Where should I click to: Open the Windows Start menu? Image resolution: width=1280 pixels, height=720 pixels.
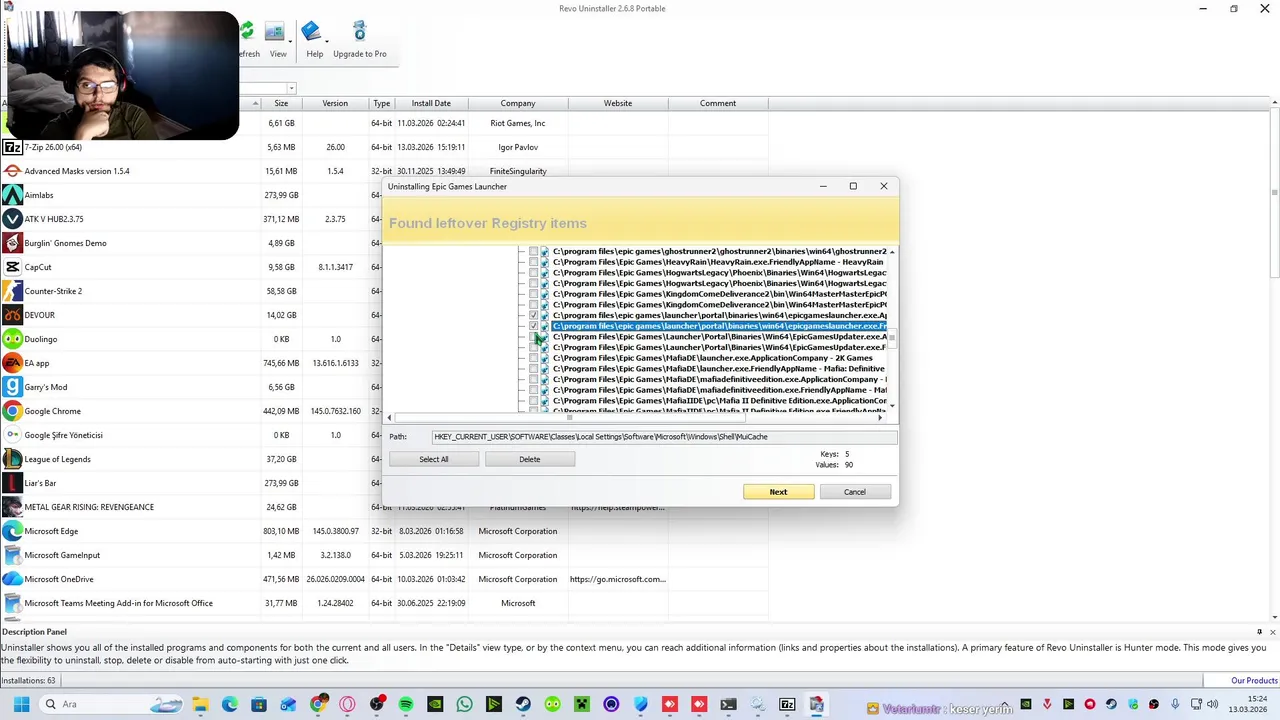21,704
